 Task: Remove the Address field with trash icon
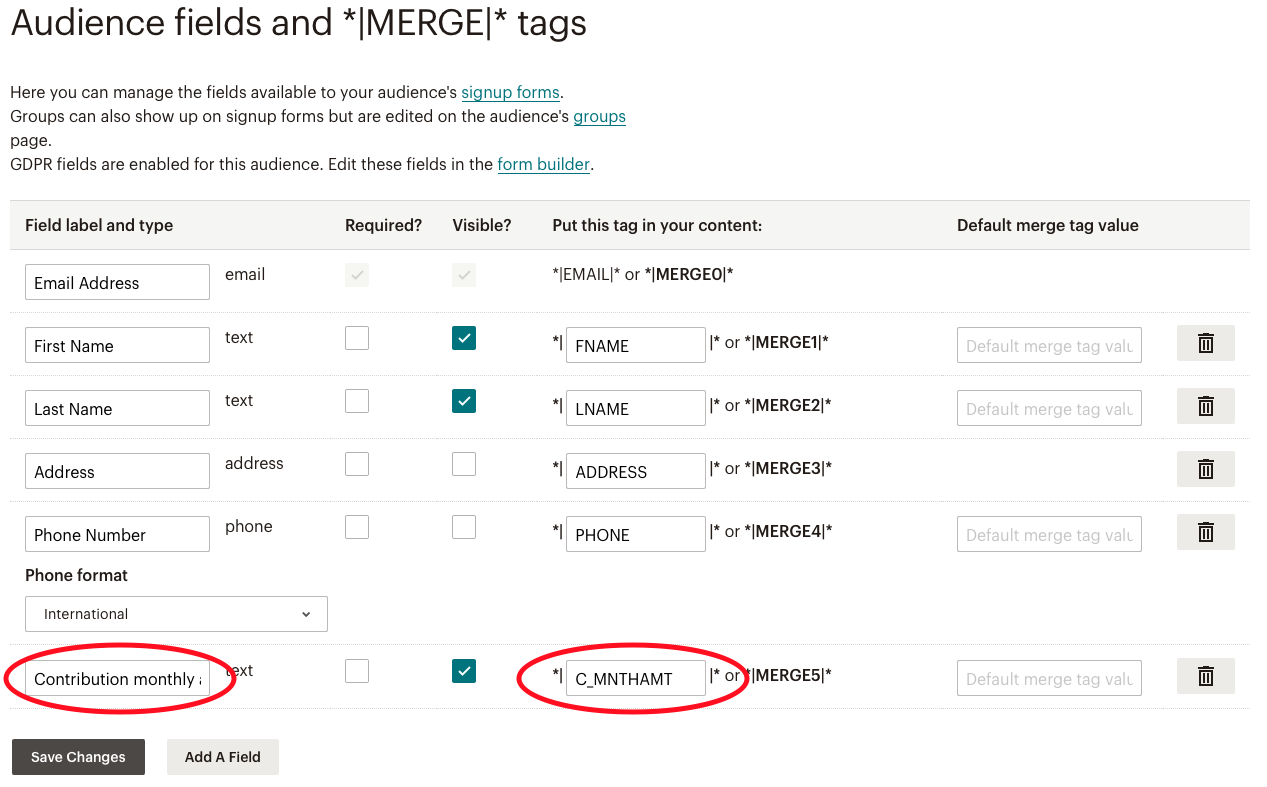point(1205,470)
